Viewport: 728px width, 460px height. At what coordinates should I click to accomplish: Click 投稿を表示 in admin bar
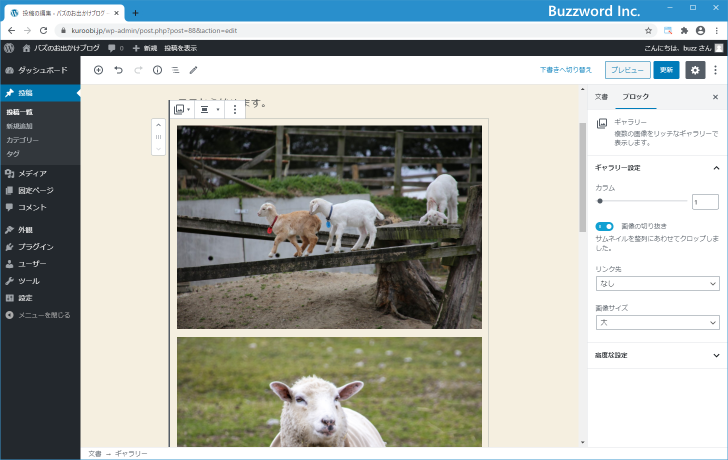[181, 48]
